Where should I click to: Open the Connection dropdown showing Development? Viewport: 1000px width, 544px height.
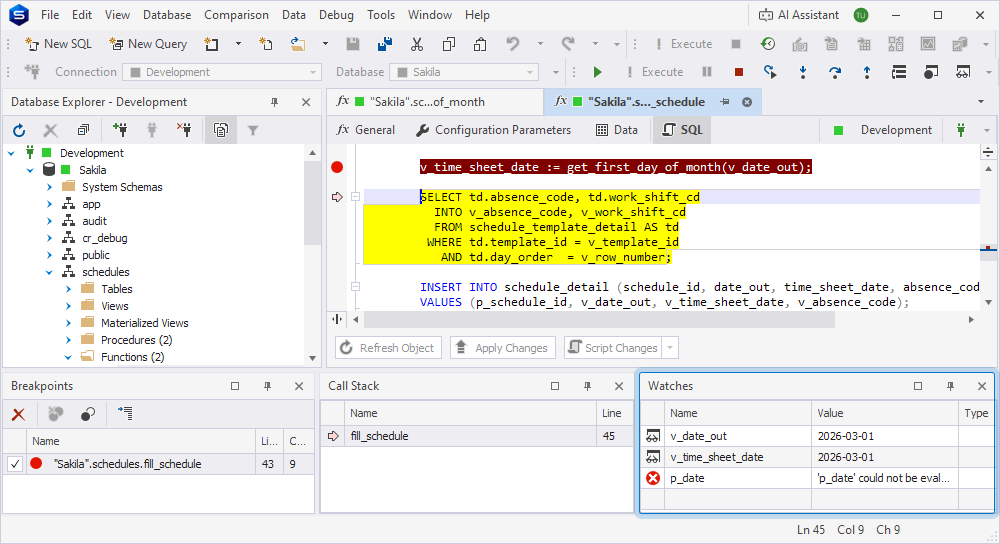(x=222, y=72)
